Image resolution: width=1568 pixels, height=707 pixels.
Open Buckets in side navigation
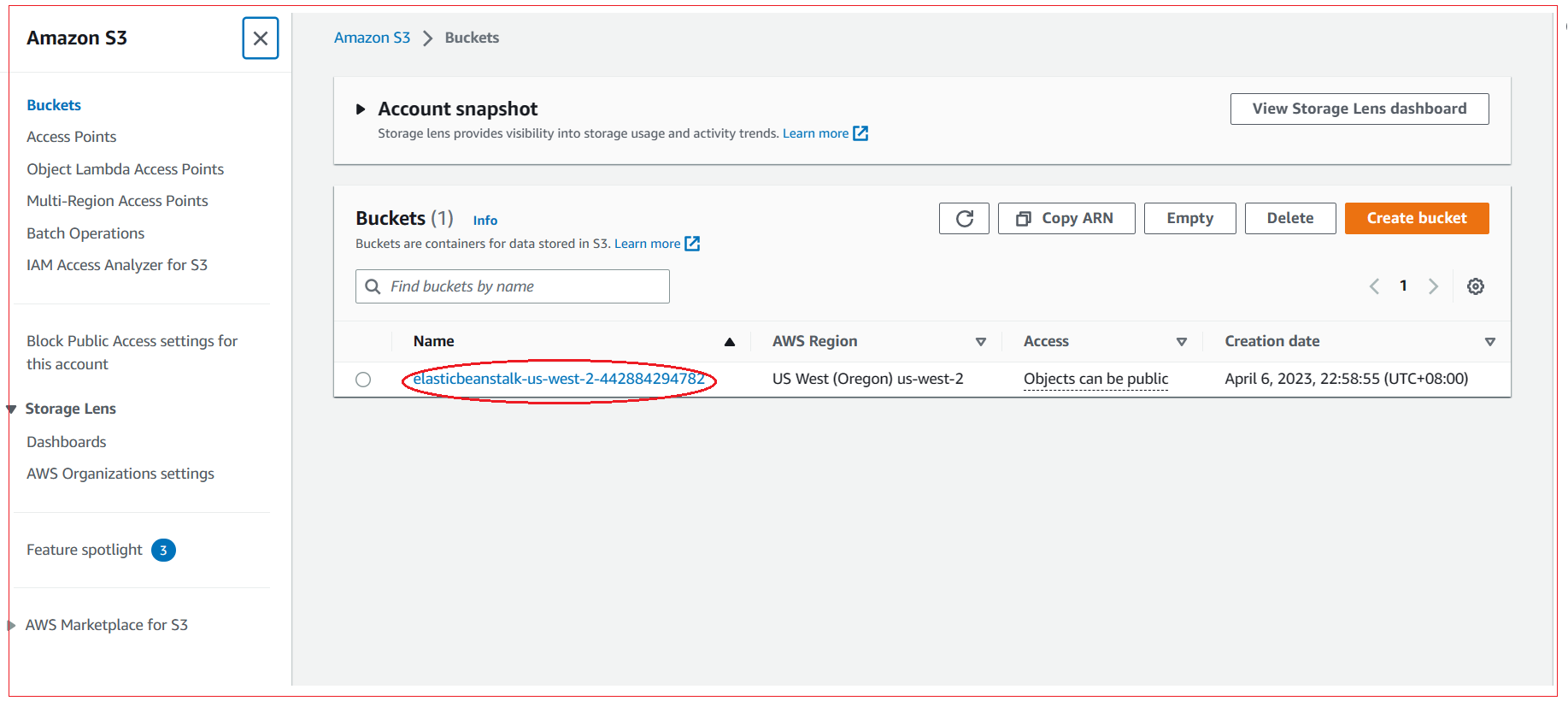tap(54, 105)
